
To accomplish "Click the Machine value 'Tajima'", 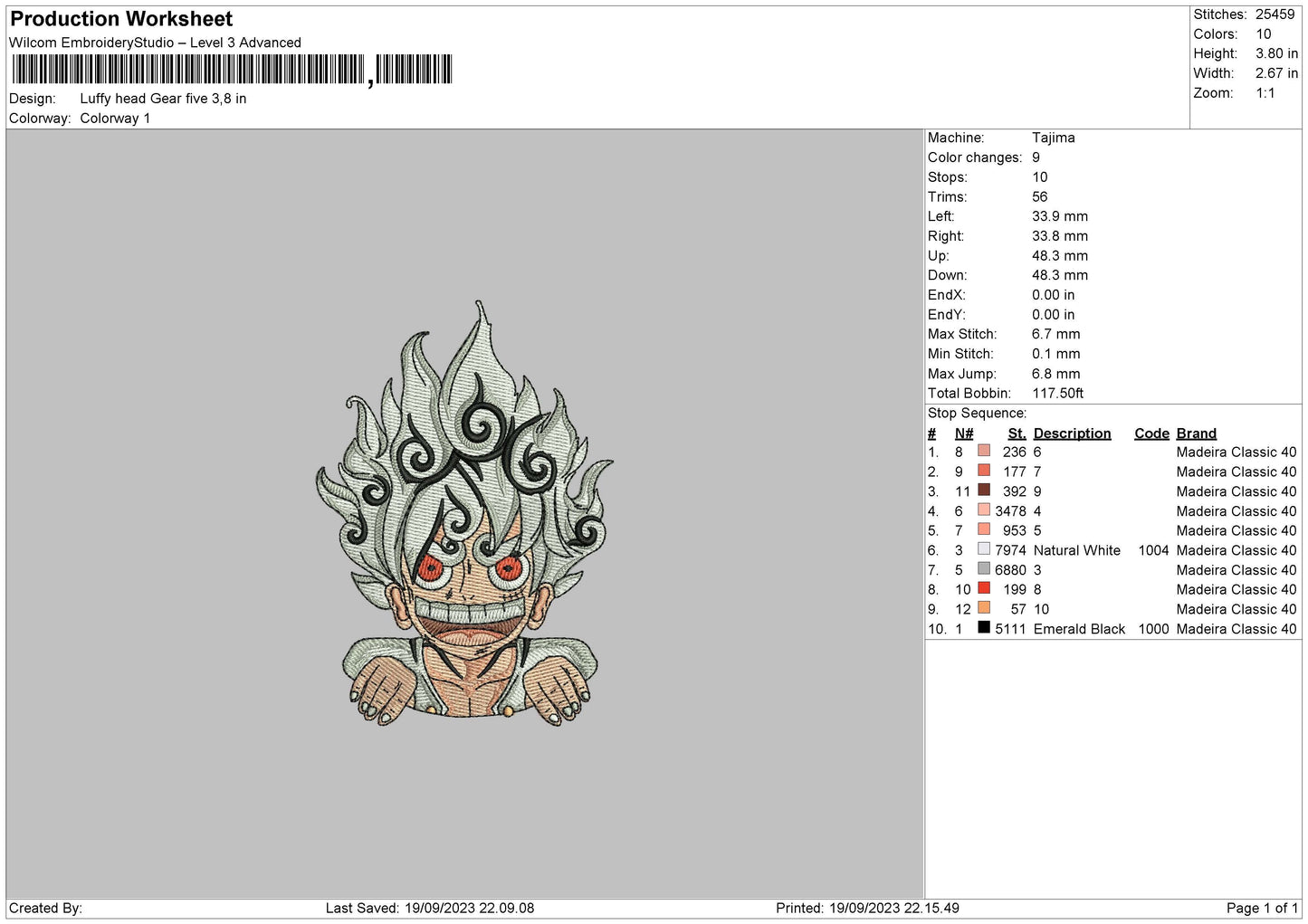I will click(1054, 138).
